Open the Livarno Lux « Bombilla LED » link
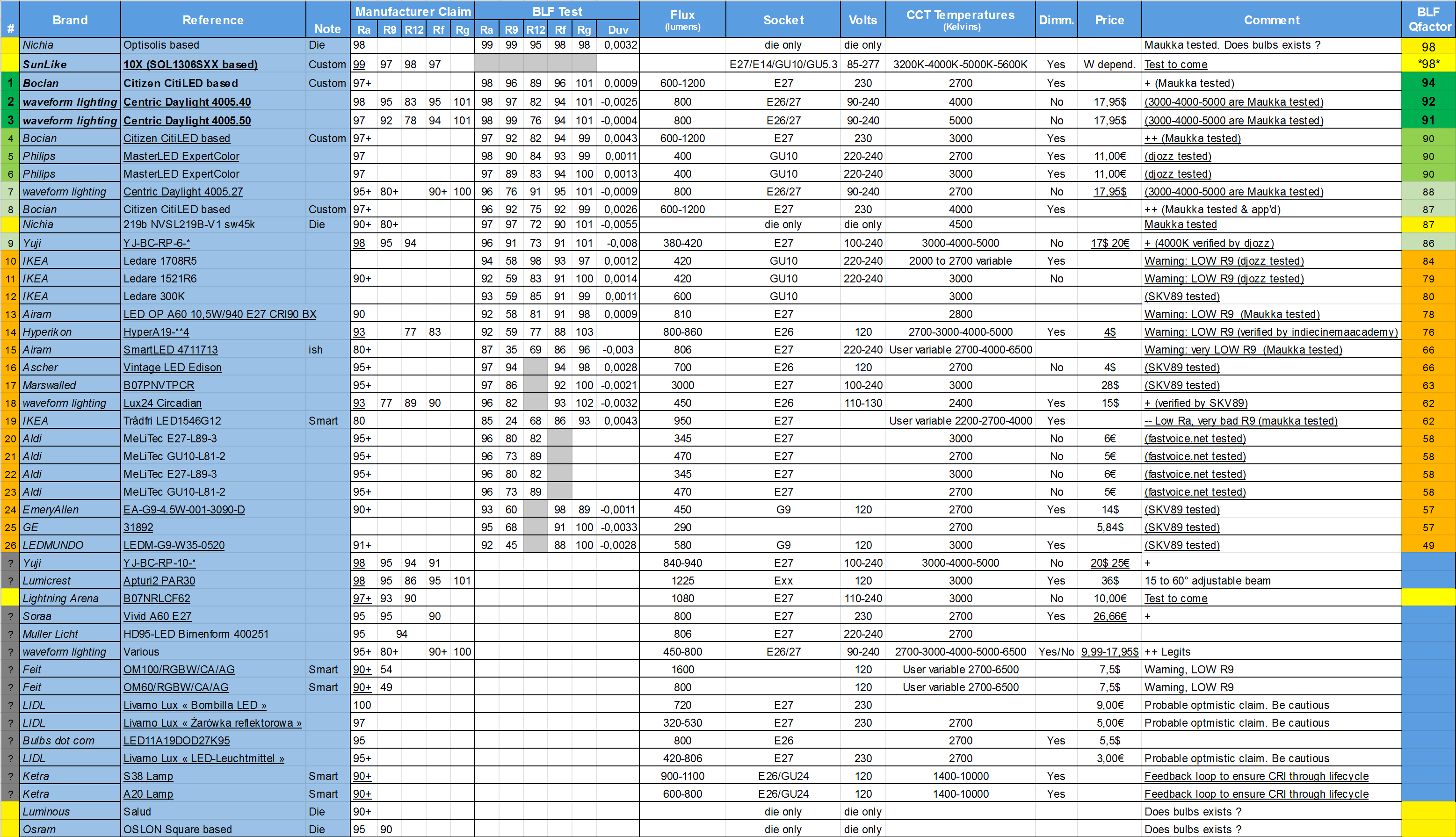 [195, 705]
